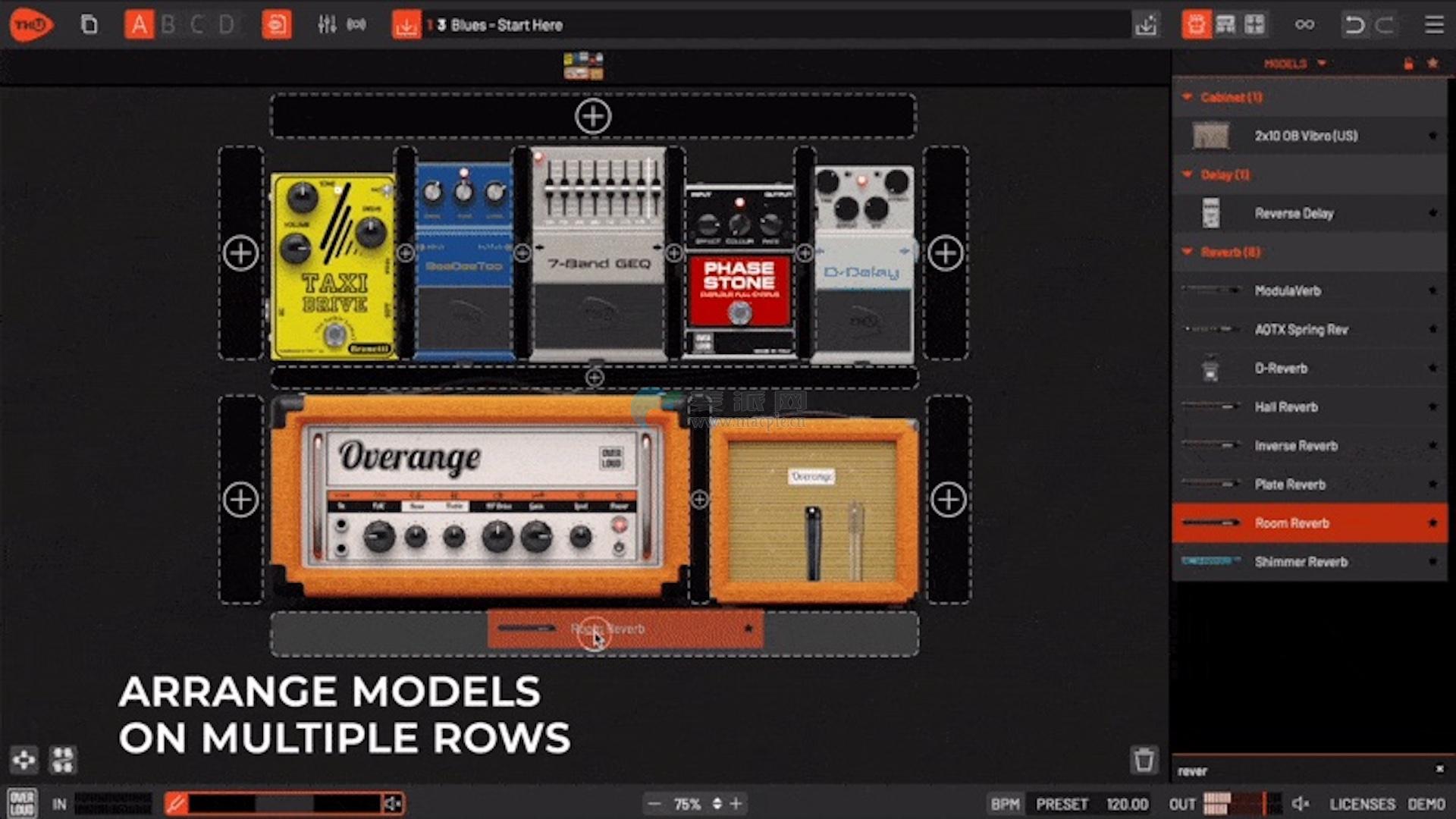This screenshot has height=819, width=1456.
Task: Open the Models dropdown
Action: 1294,64
